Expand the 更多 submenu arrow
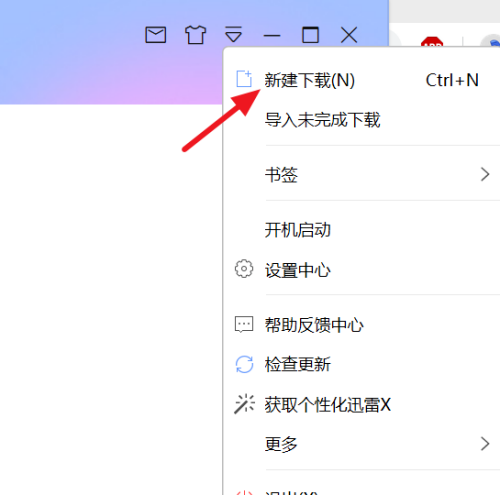500x495 pixels. (485, 444)
